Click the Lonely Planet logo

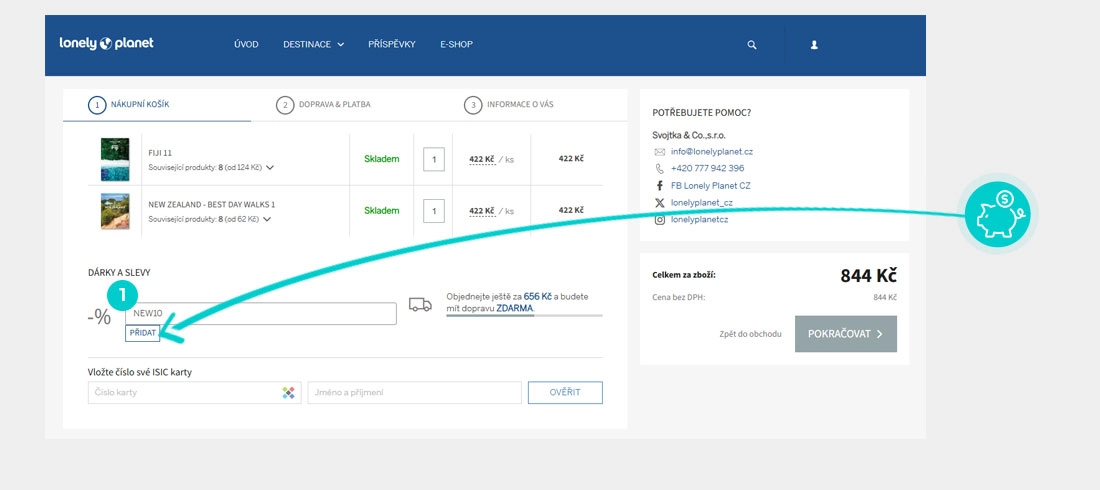(x=106, y=44)
